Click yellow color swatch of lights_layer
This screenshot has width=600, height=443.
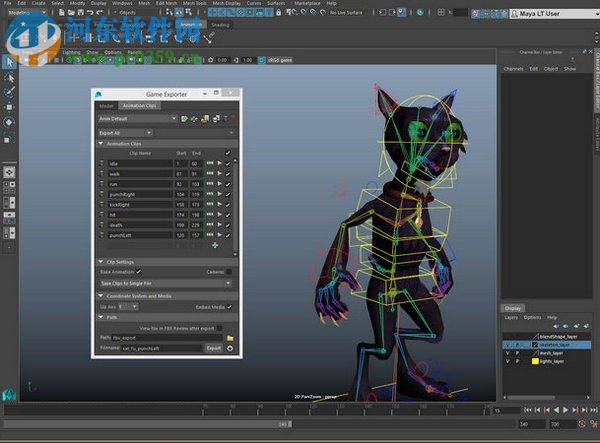pyautogui.click(x=535, y=361)
